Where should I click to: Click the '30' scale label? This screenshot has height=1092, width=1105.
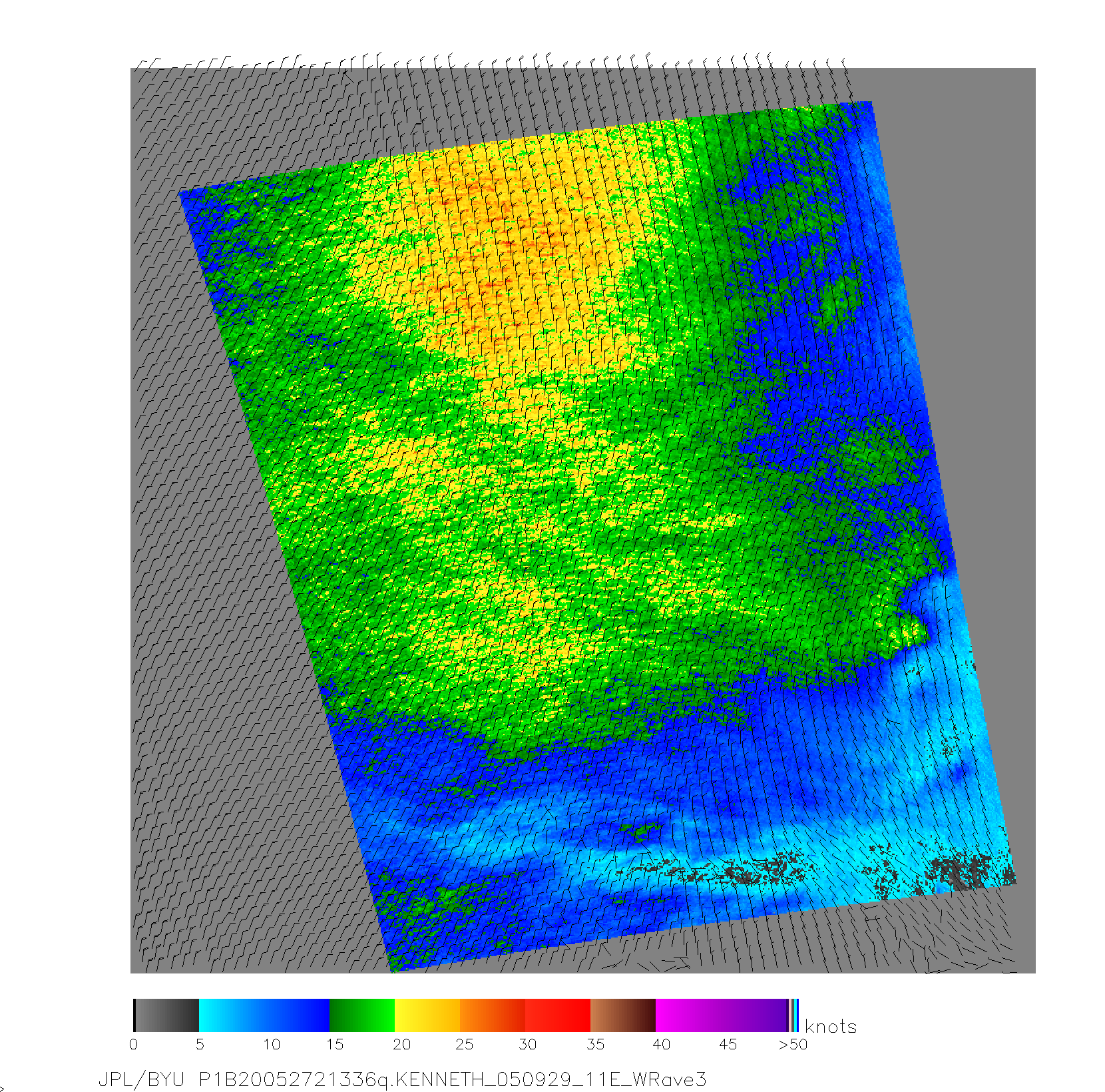click(x=528, y=1044)
